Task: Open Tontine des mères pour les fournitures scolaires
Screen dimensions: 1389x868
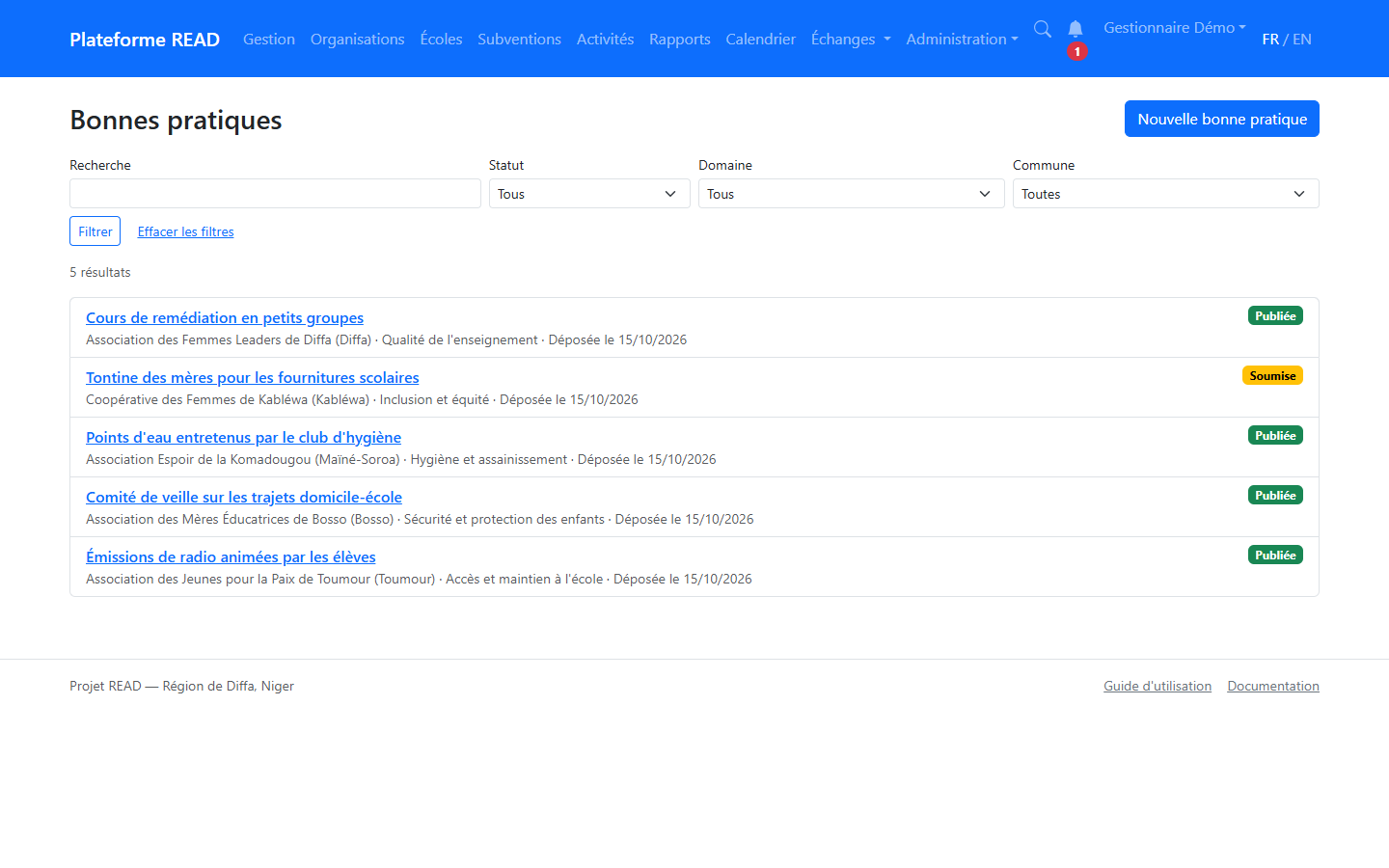Action: pyautogui.click(x=253, y=378)
